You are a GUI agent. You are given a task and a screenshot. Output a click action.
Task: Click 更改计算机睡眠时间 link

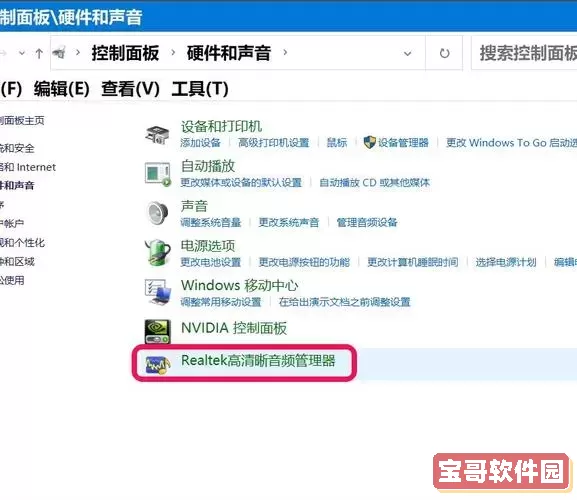(413, 262)
